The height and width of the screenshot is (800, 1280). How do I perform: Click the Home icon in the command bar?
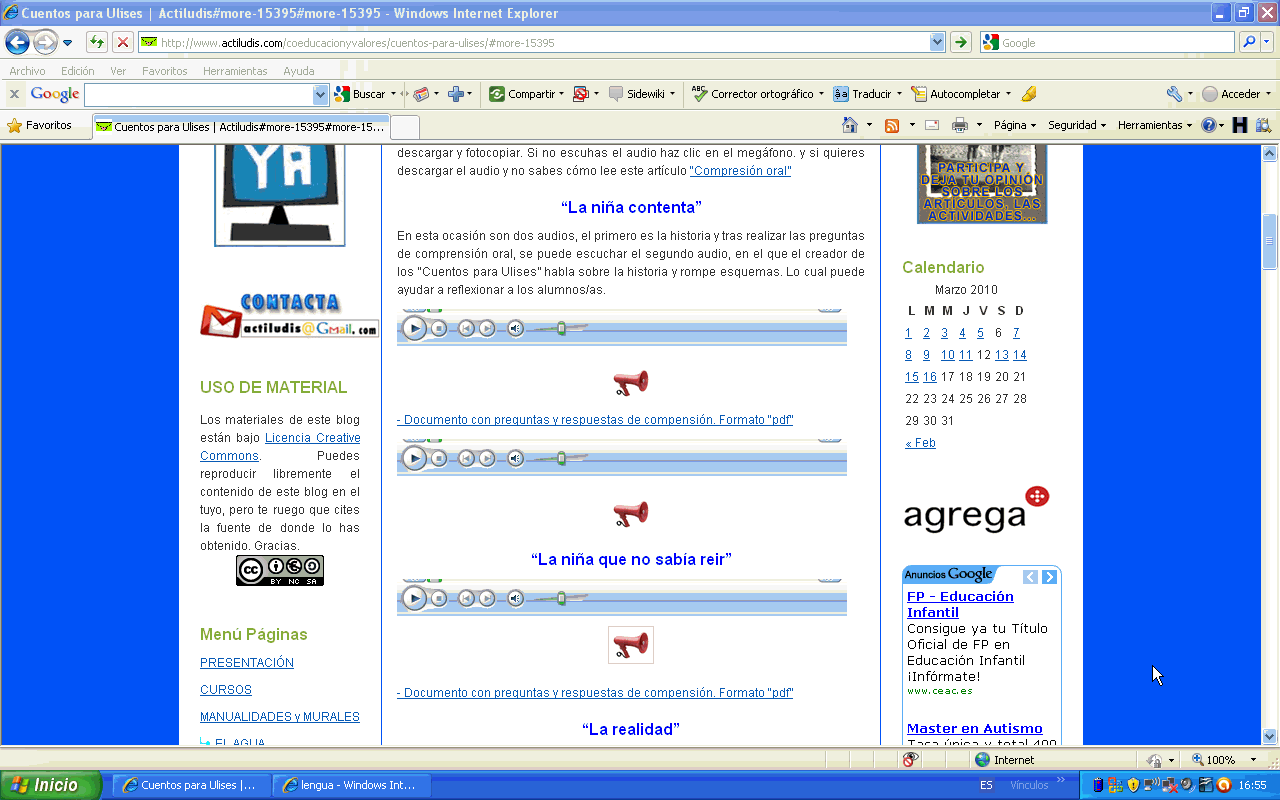click(x=850, y=125)
